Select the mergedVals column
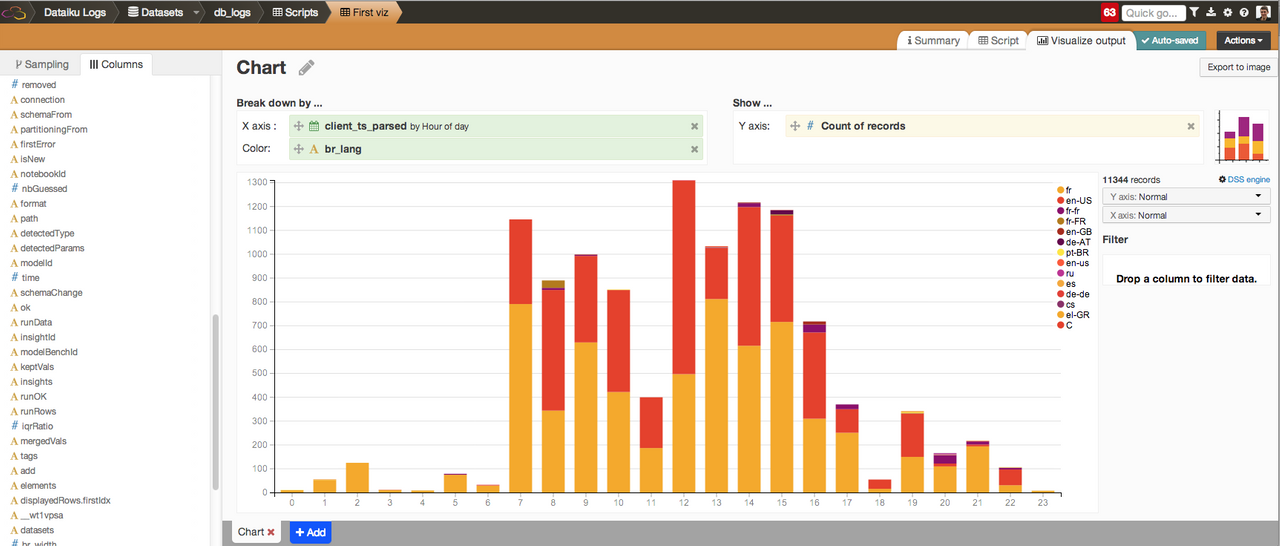 (x=43, y=441)
